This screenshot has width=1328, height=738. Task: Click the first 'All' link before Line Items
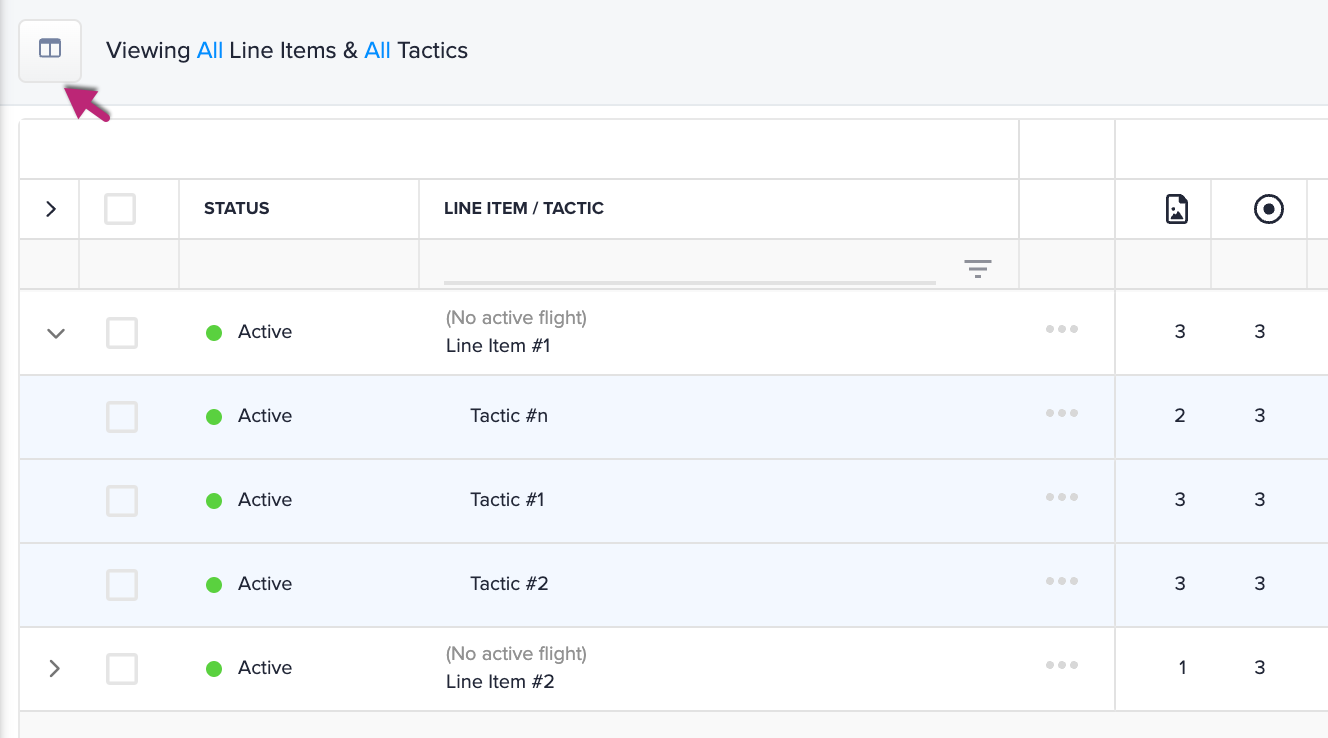pyautogui.click(x=210, y=50)
